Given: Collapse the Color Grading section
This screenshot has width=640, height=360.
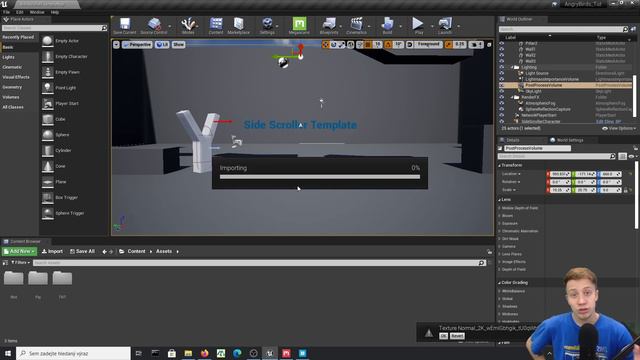Looking at the screenshot, I should pyautogui.click(x=500, y=282).
